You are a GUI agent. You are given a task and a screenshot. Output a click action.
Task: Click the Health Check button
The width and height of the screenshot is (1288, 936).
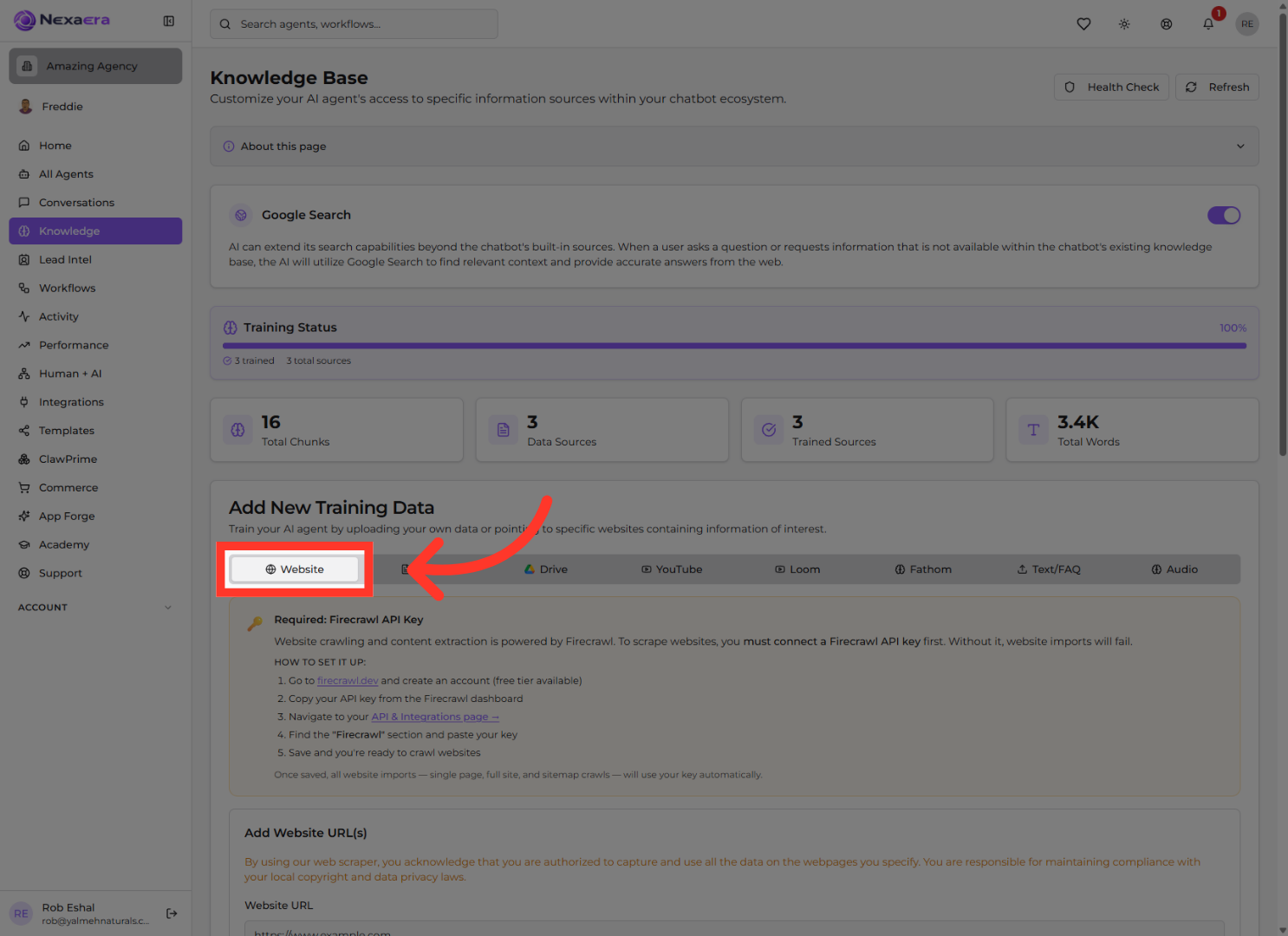tap(1112, 87)
